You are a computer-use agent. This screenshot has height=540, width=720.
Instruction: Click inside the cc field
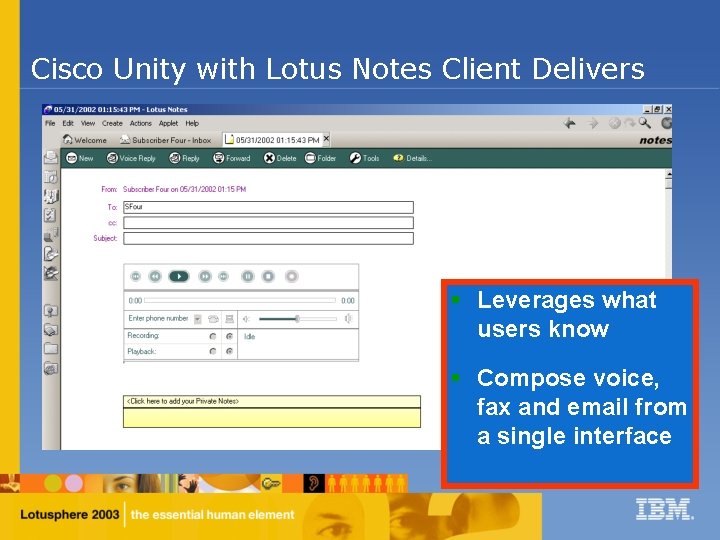pyautogui.click(x=268, y=223)
